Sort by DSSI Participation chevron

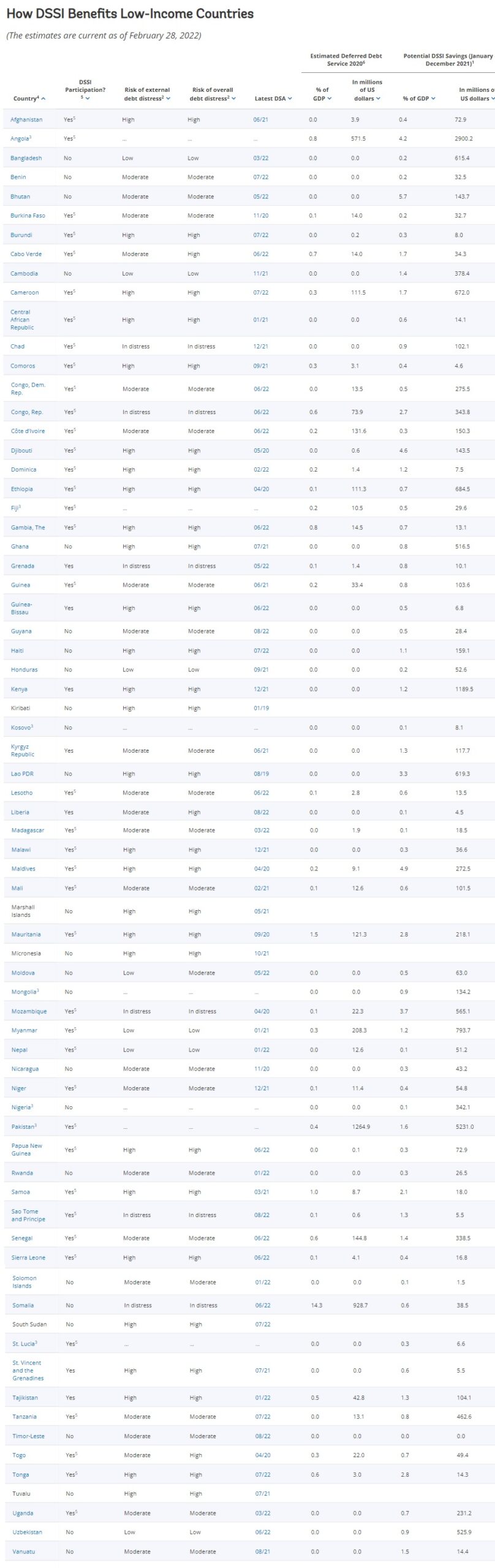coord(88,98)
